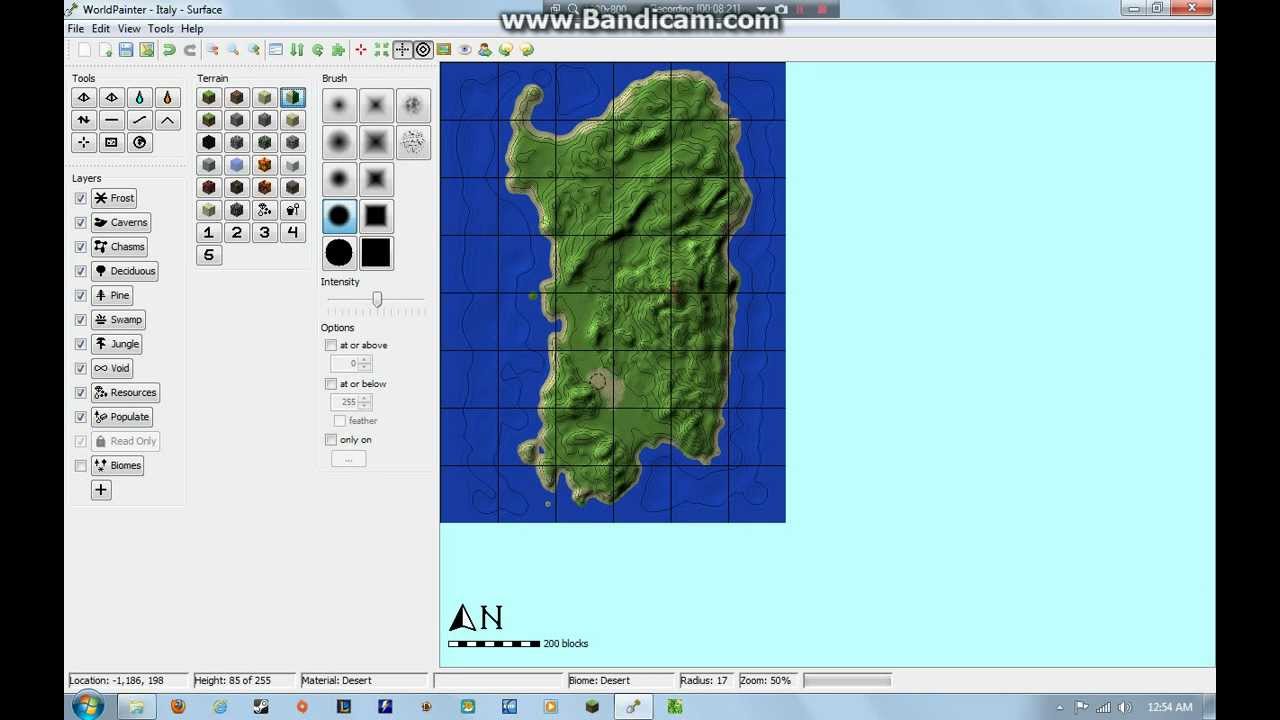
Task: Check the Biomes layer checkbox
Action: tap(81, 465)
